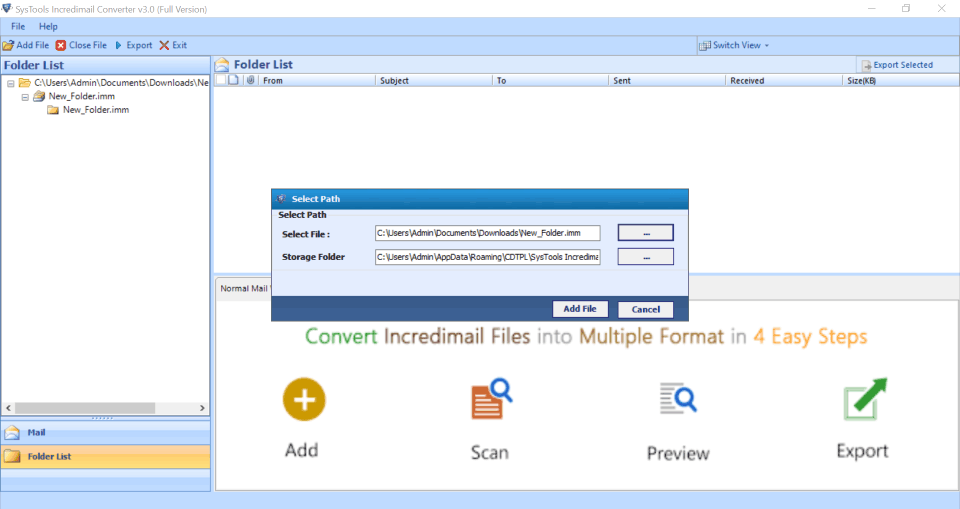Image resolution: width=960 pixels, height=509 pixels.
Task: Click left arrow of horizontal scrollbar
Action: [x=8, y=408]
